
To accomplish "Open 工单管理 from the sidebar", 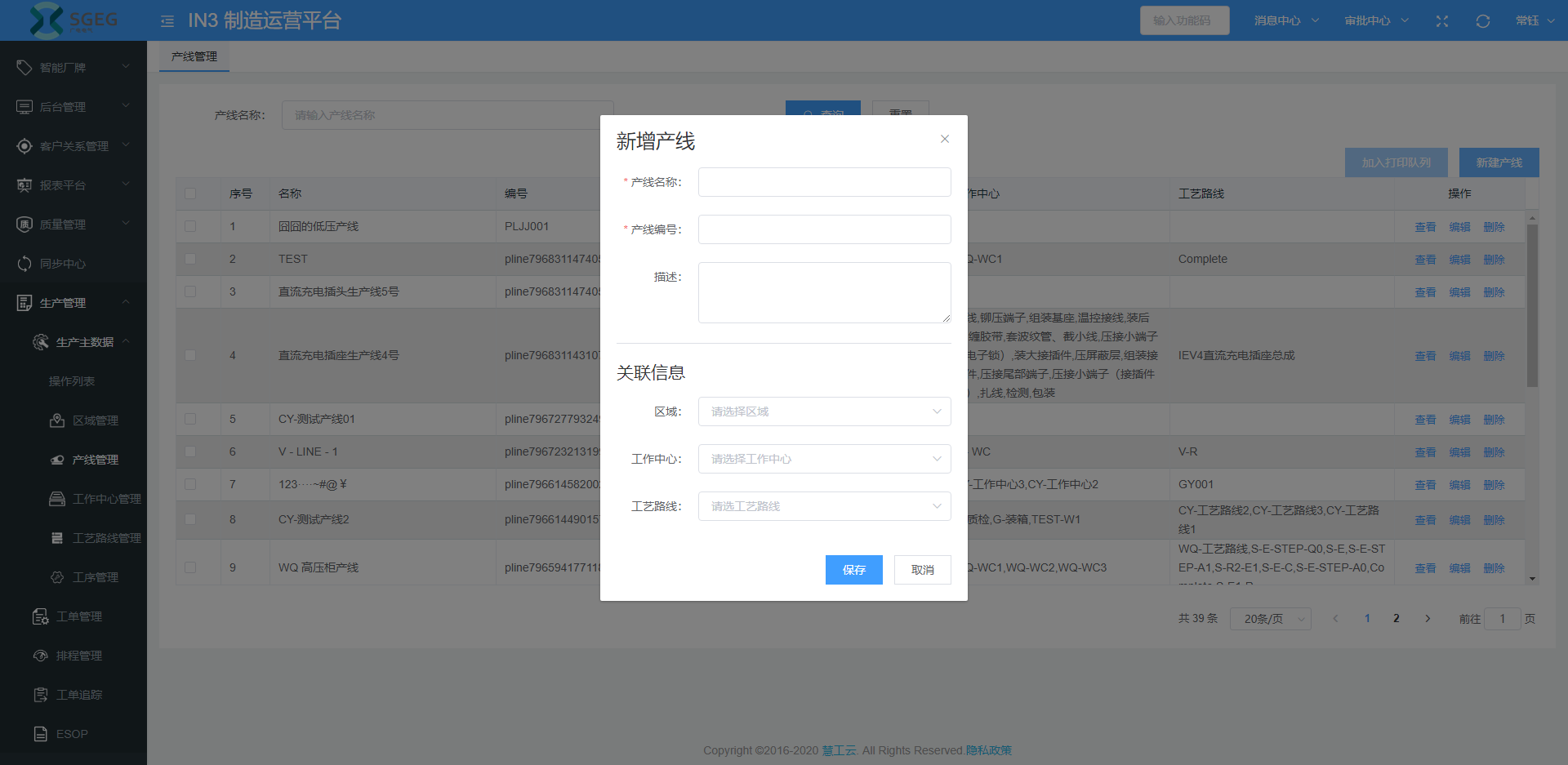I will tap(78, 616).
